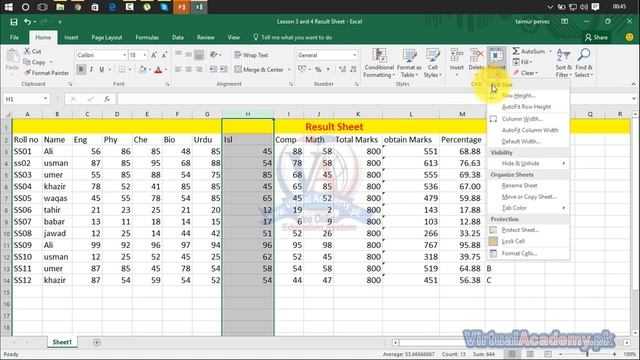The height and width of the screenshot is (360, 640).
Task: Add a new sheet with plus icon
Action: click(97, 342)
